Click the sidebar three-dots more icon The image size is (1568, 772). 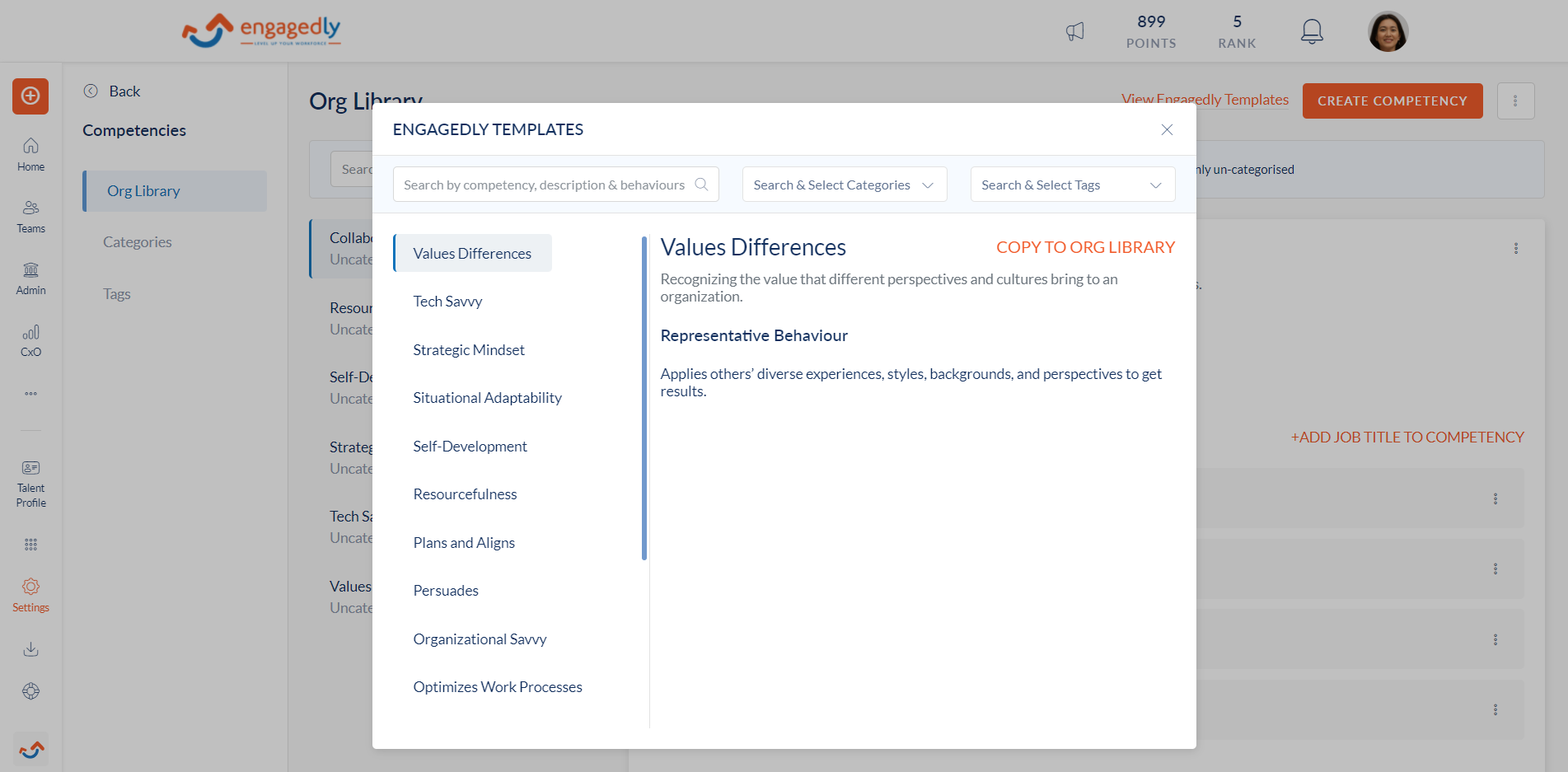(x=30, y=393)
